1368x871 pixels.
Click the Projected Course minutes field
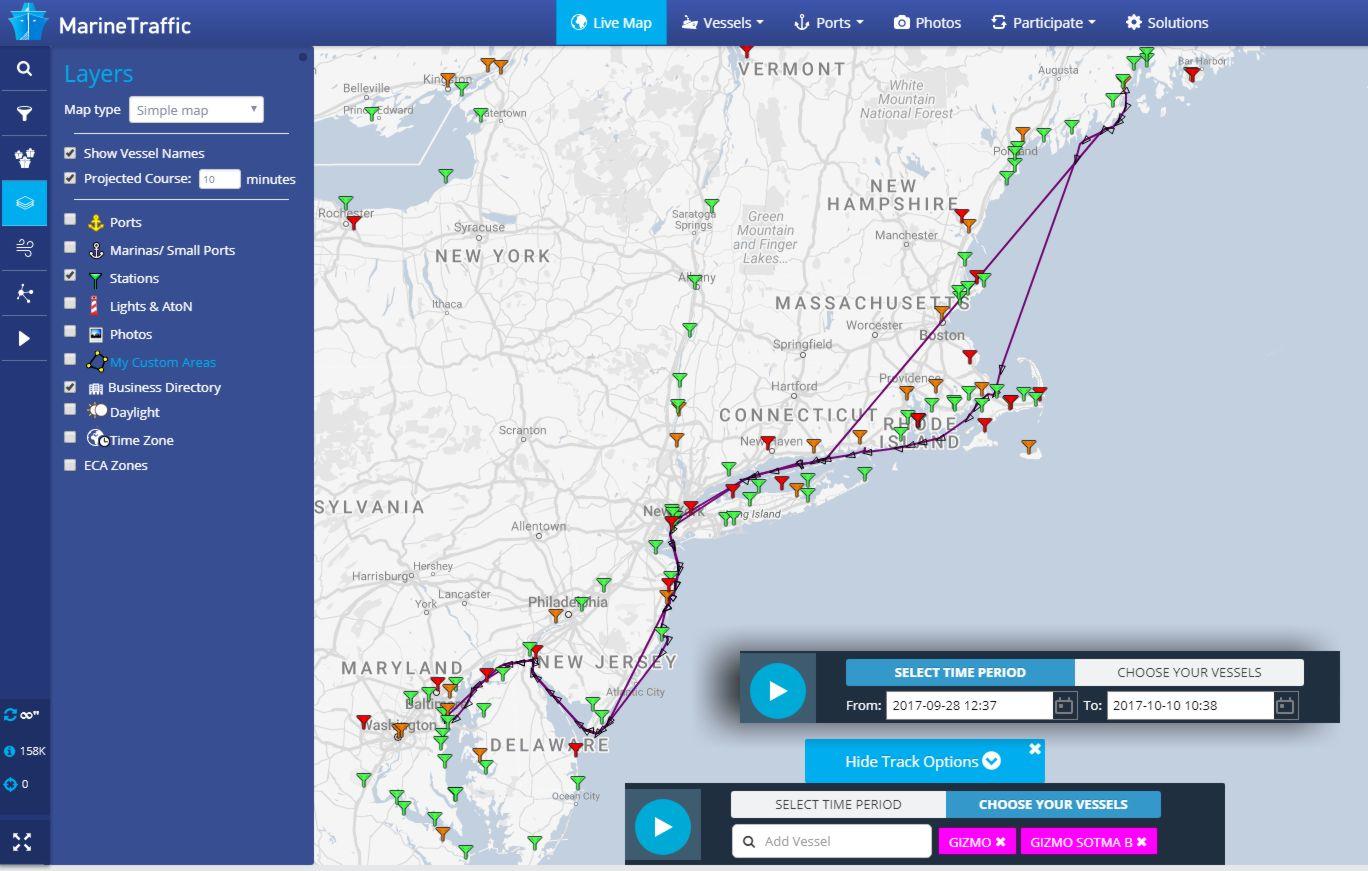pyautogui.click(x=219, y=179)
